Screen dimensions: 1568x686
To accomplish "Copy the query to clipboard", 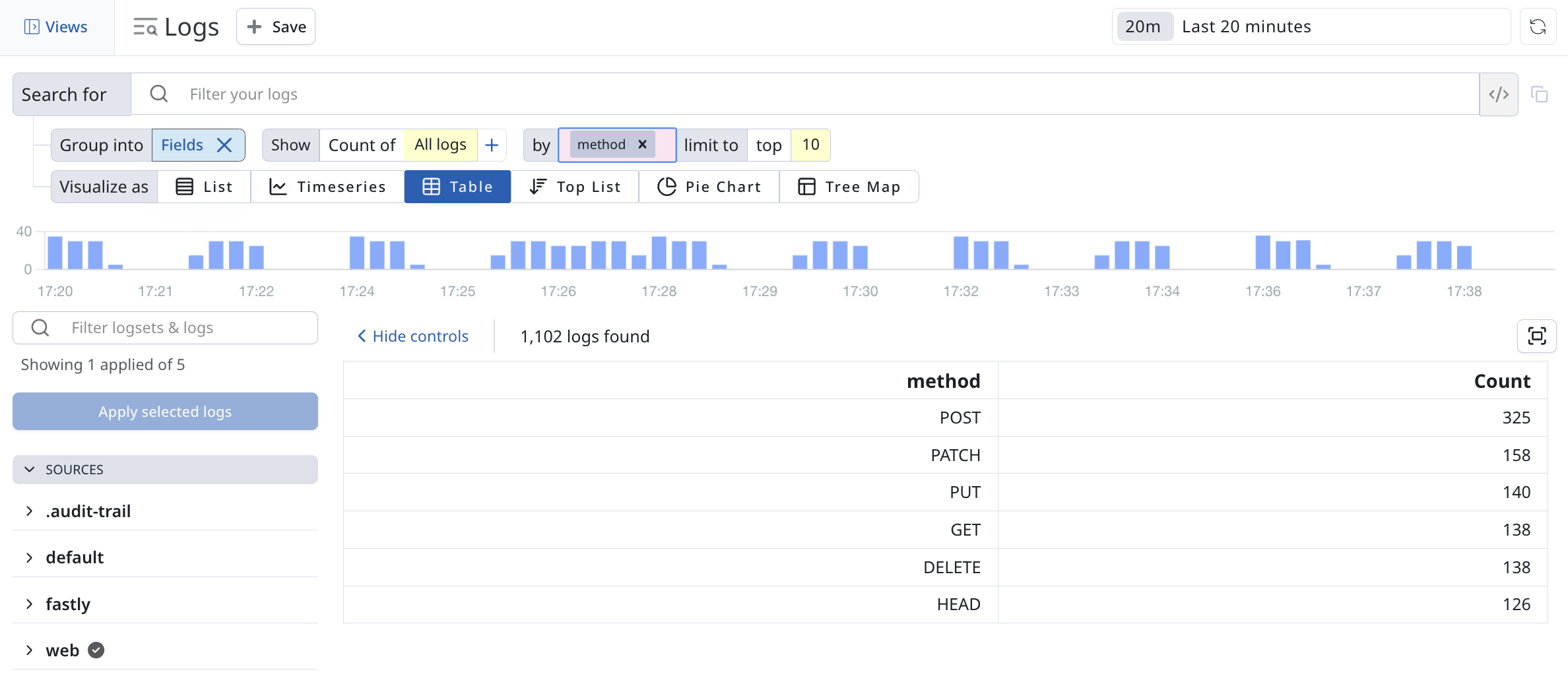I will coord(1539,94).
